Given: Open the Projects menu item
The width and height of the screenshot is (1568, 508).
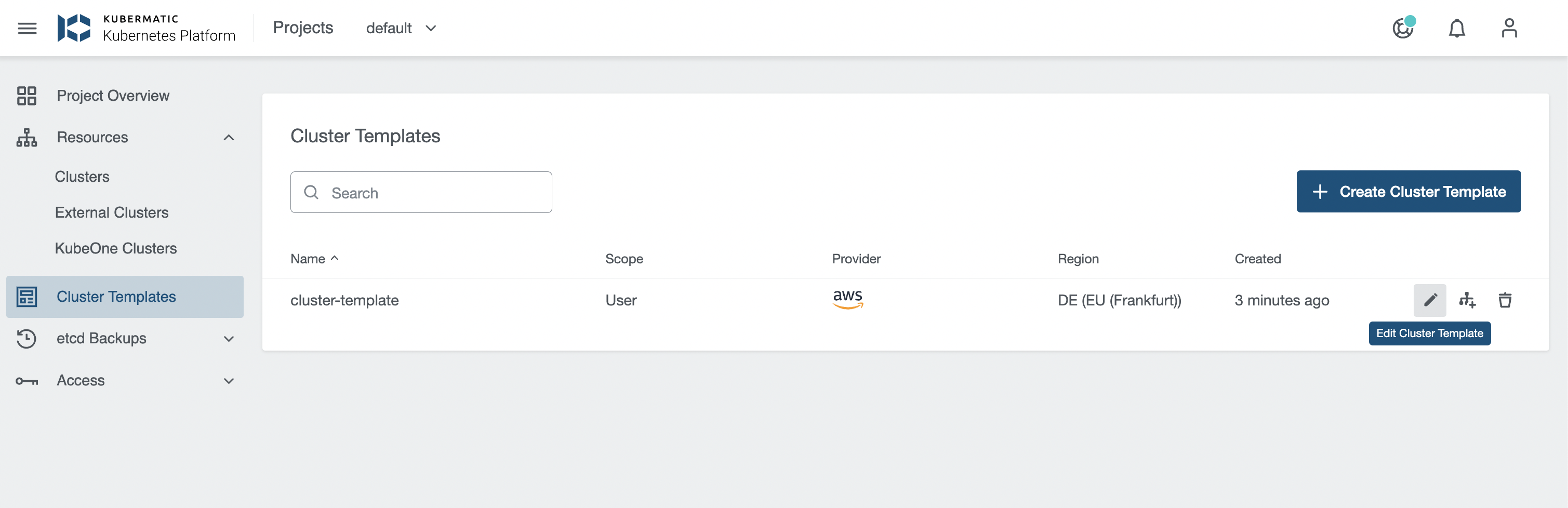Looking at the screenshot, I should 303,28.
